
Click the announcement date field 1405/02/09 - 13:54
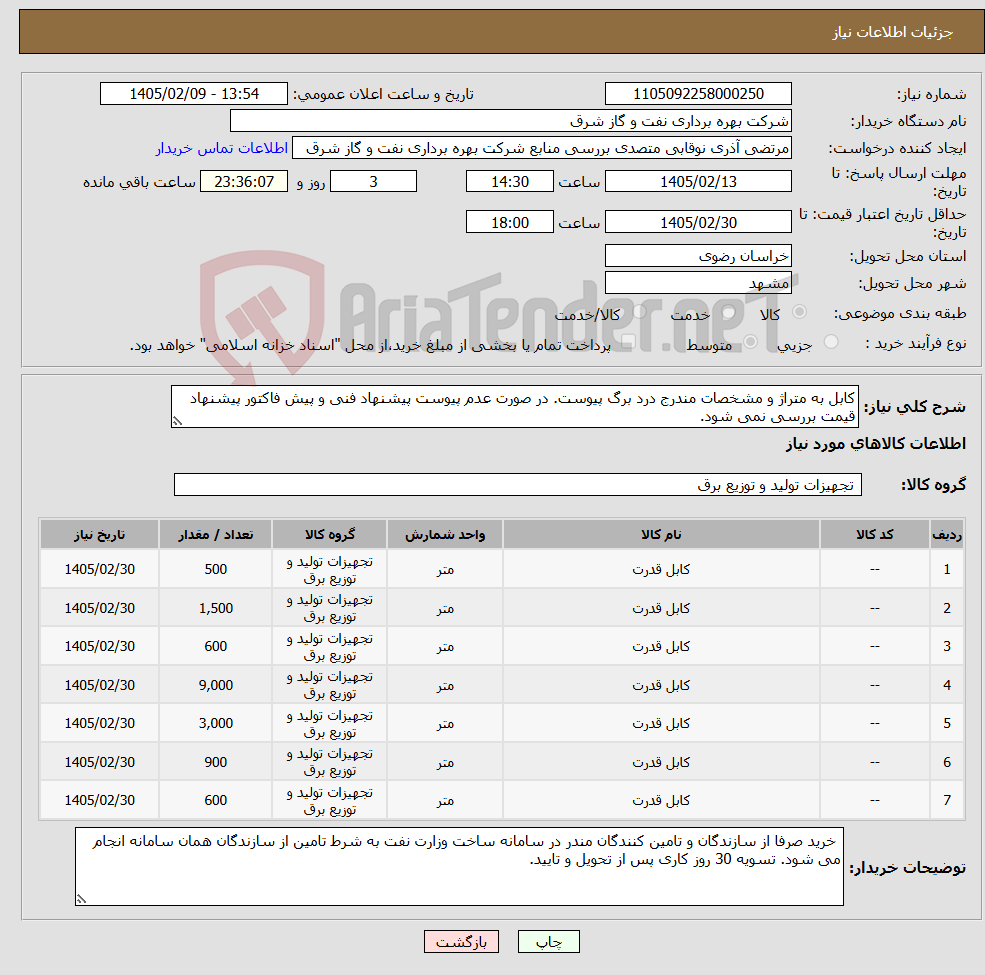pyautogui.click(x=193, y=94)
